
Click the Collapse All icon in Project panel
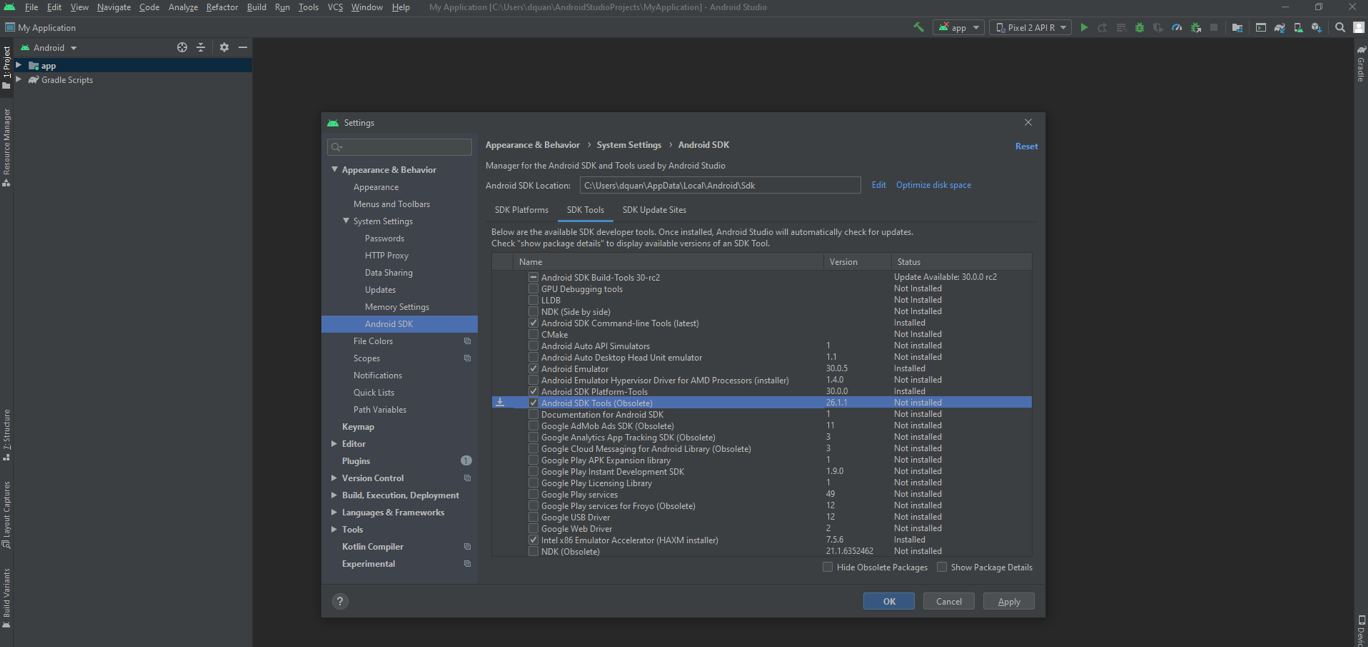pos(200,47)
